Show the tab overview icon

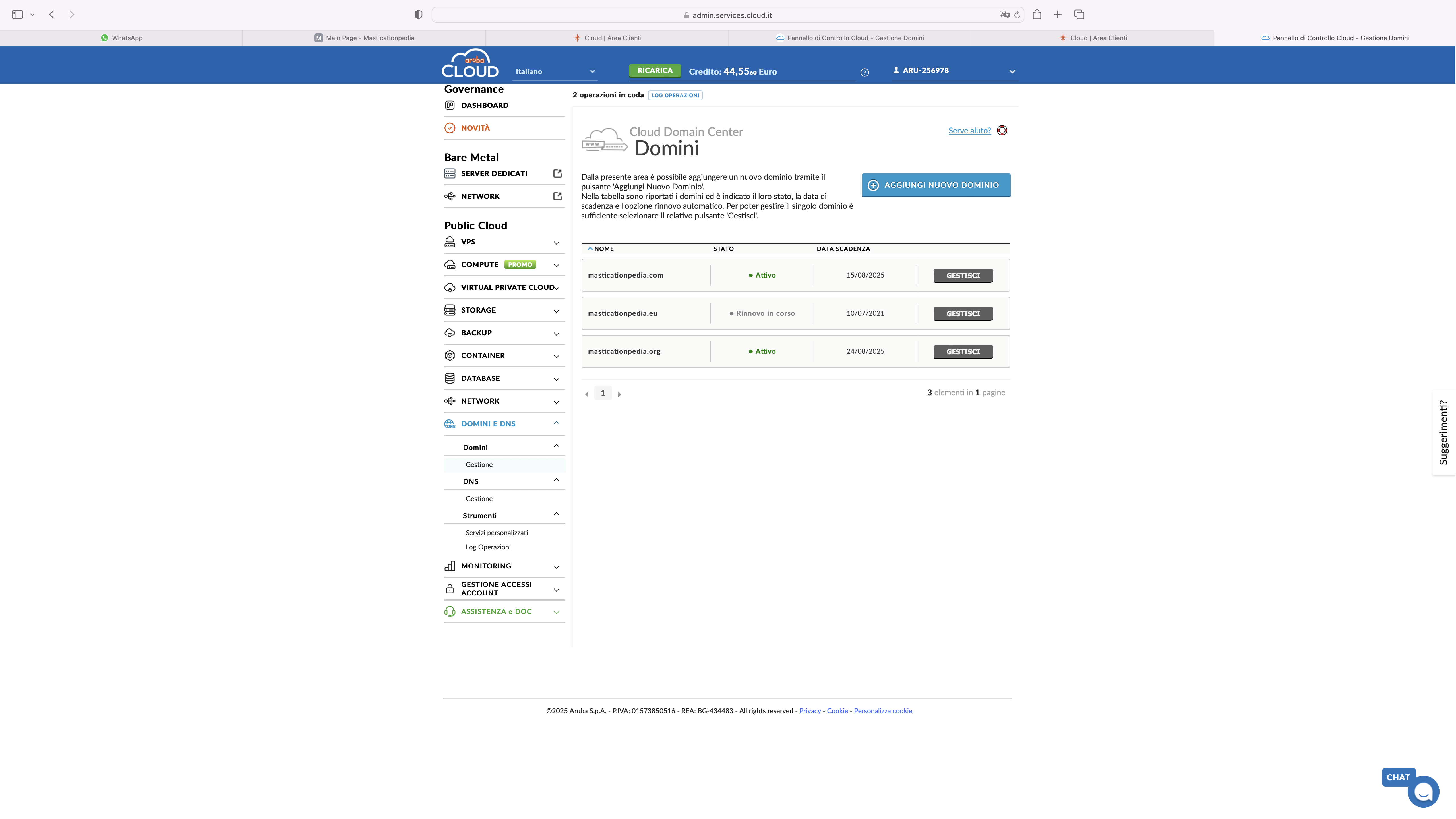point(1079,15)
